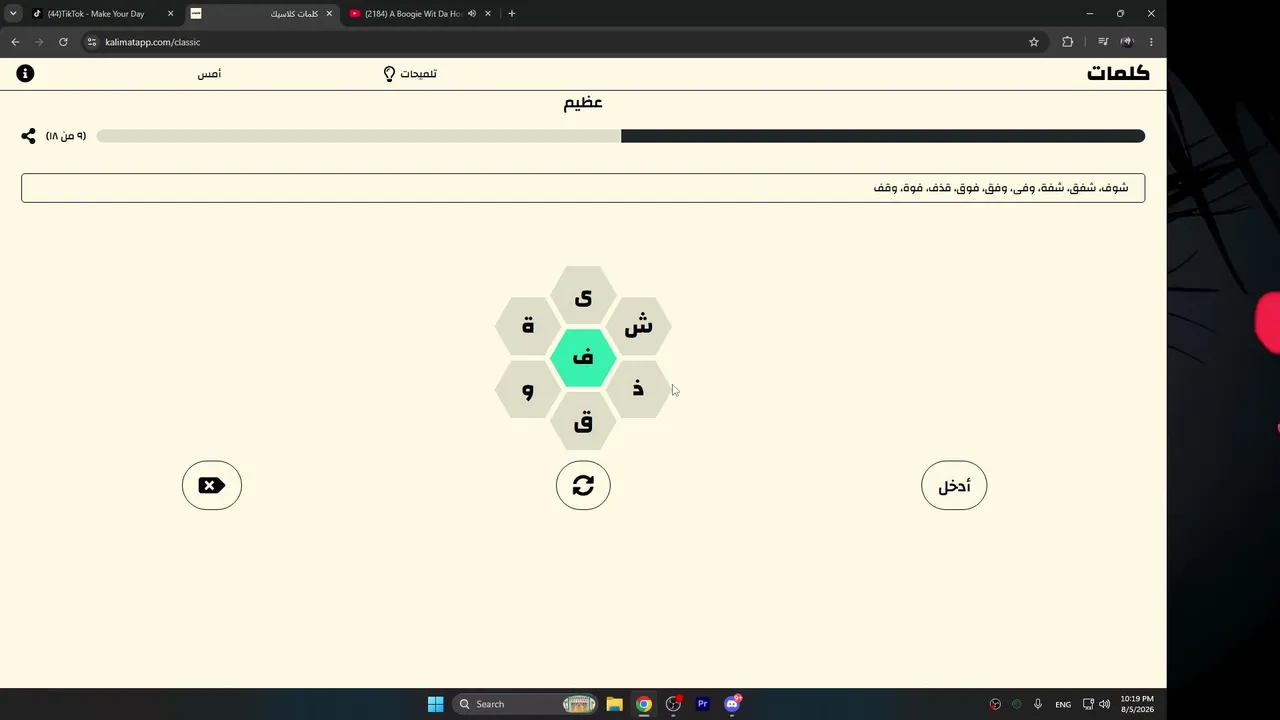The width and height of the screenshot is (1280, 720).
Task: Open a new browser tab
Action: click(x=512, y=14)
